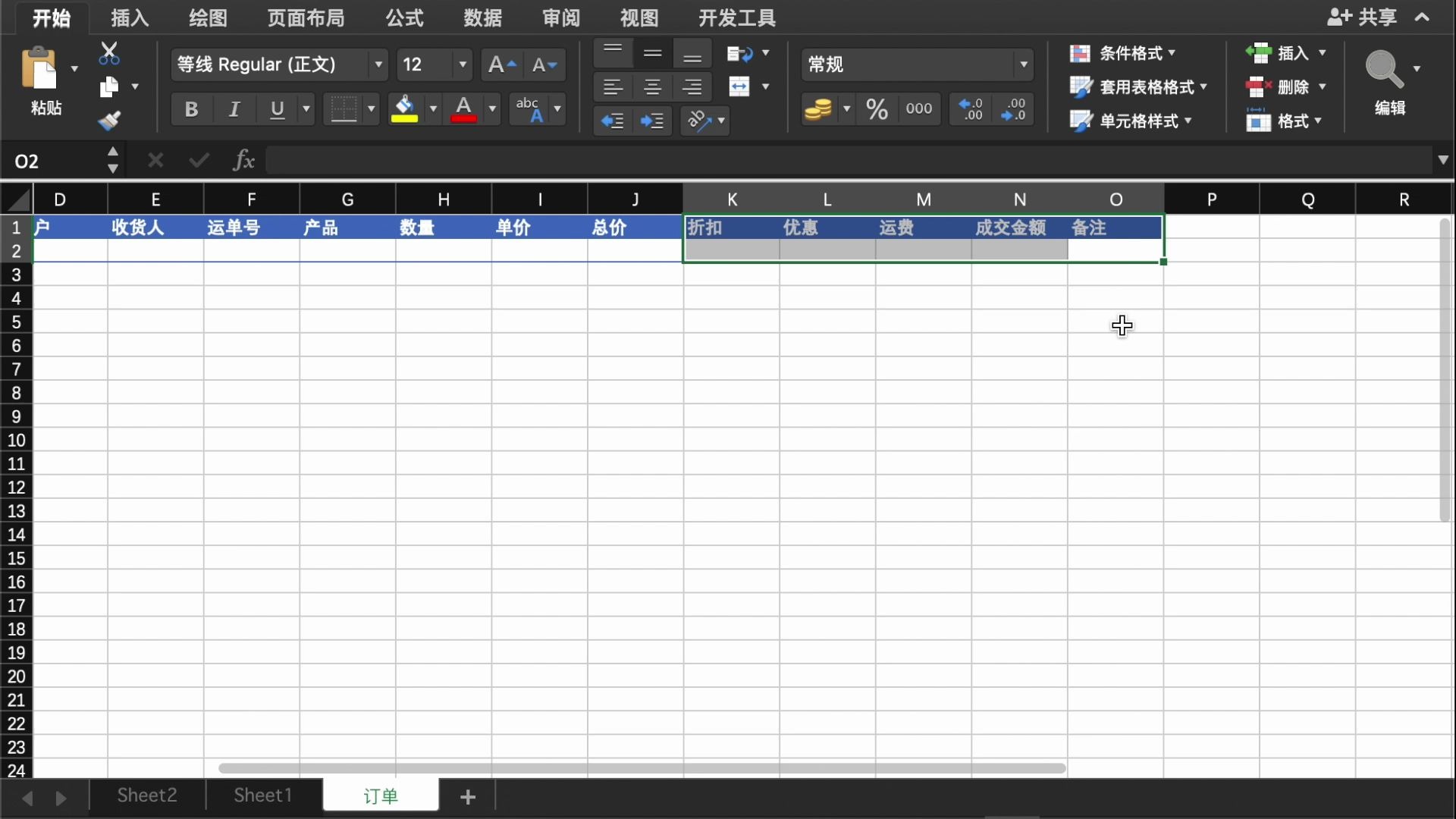Expand the borders dropdown arrow
Screen dimensions: 1456x819
tap(371, 109)
